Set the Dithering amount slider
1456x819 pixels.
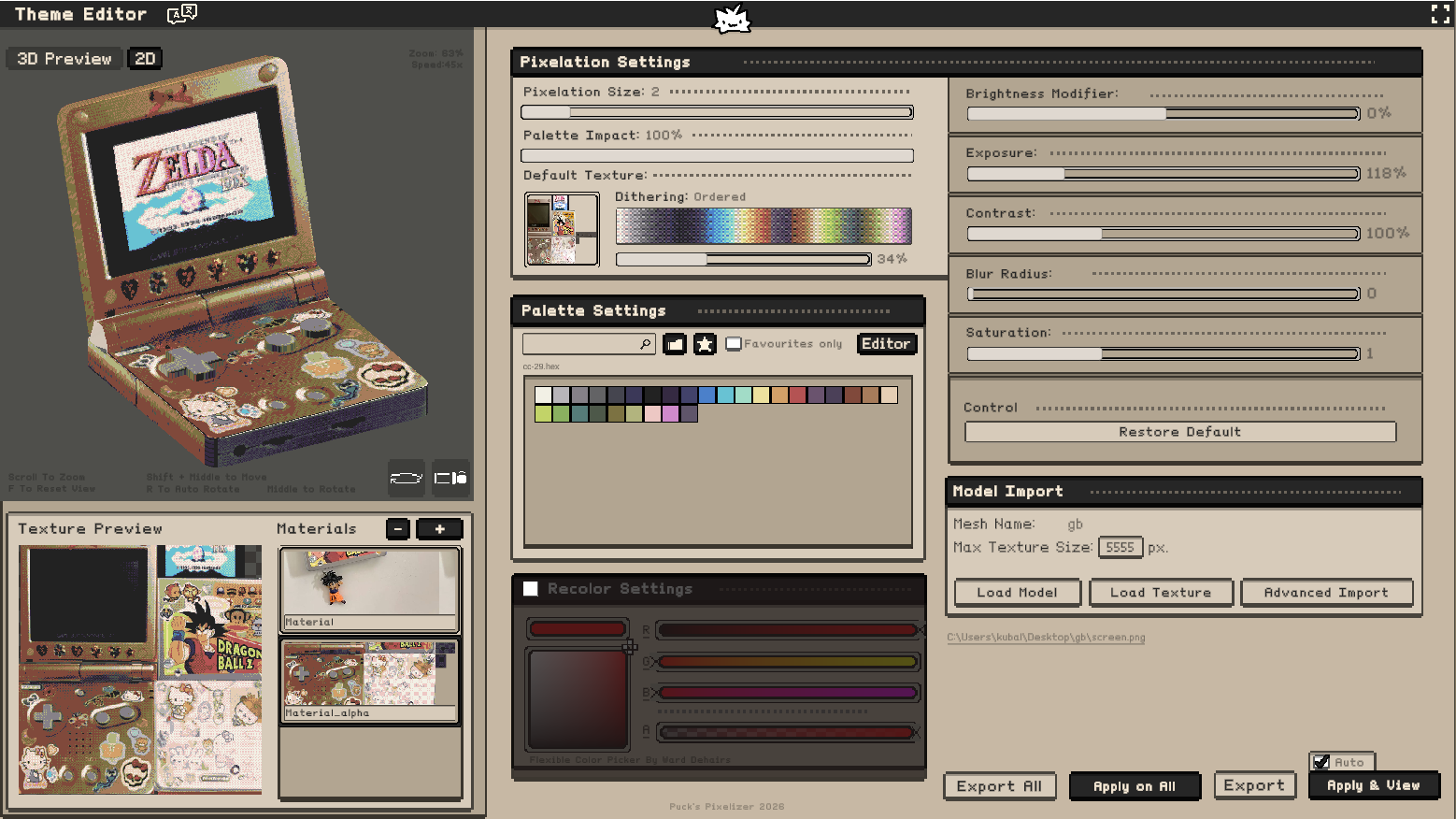point(743,259)
